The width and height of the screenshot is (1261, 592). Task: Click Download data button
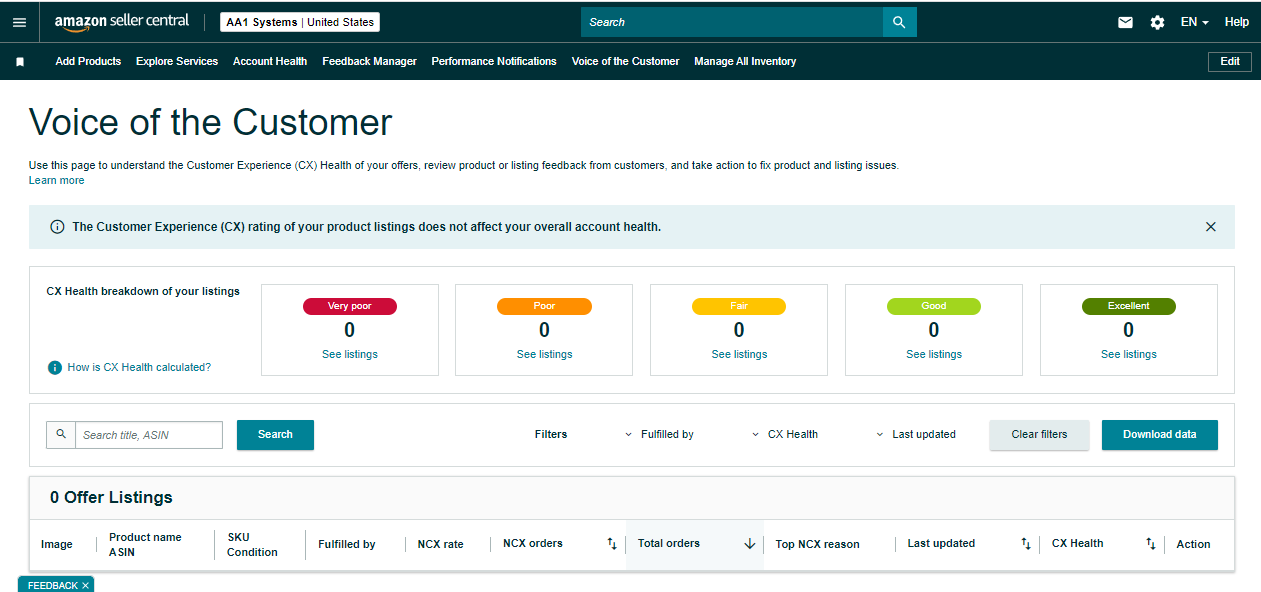pos(1160,435)
